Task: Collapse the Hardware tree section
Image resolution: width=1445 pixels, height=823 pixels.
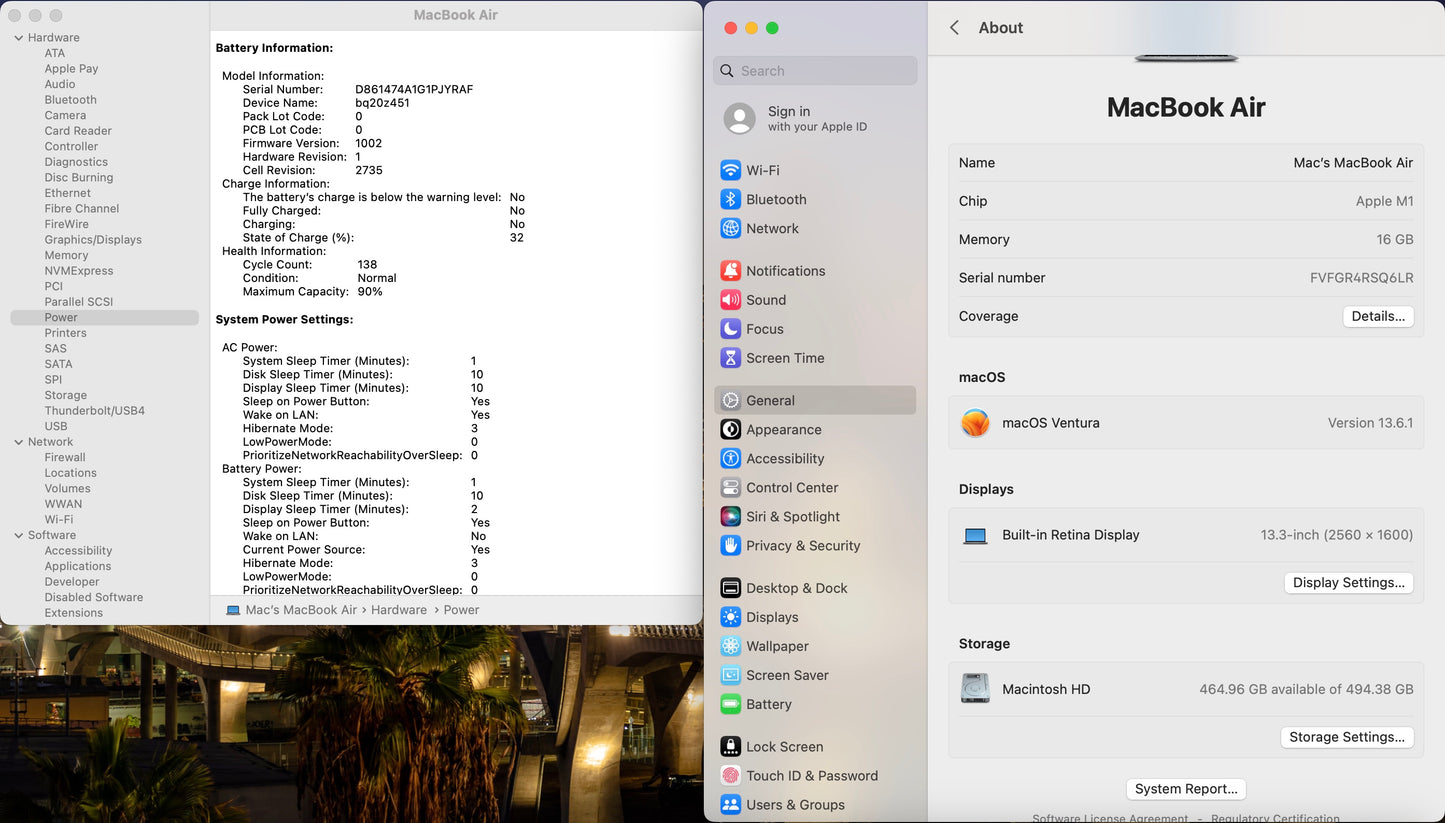Action: (x=19, y=38)
